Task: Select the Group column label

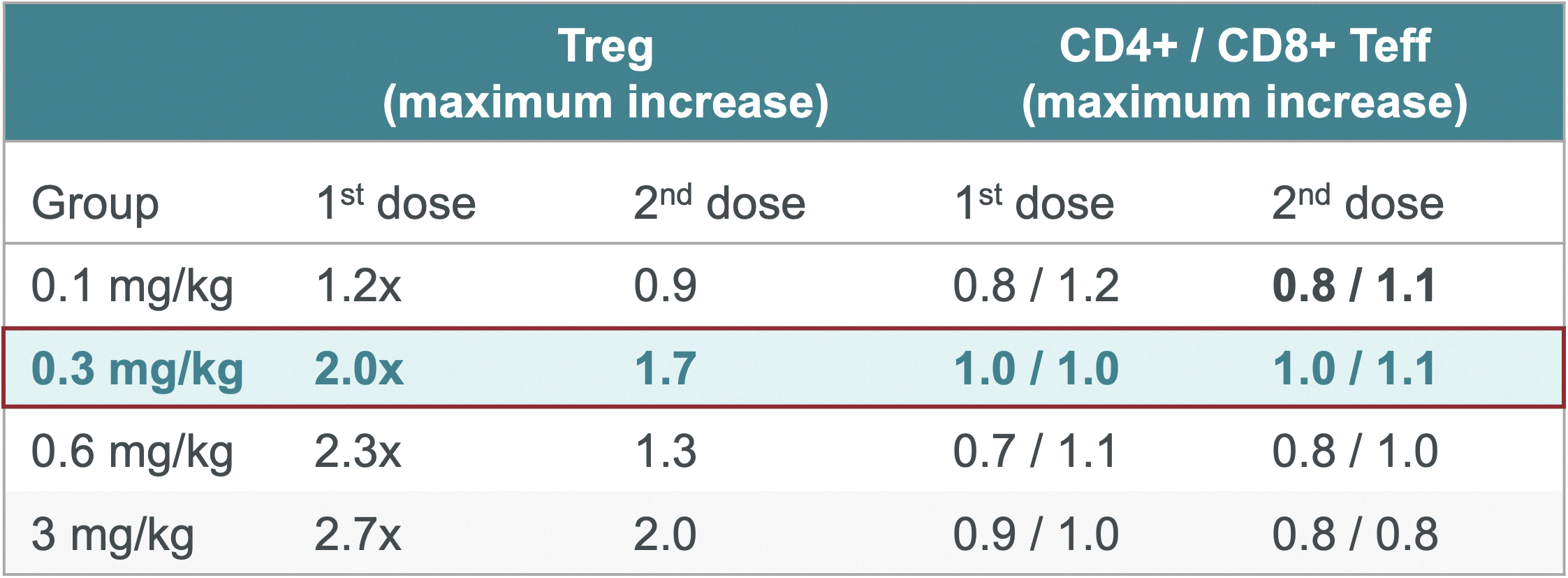Action: pos(96,204)
